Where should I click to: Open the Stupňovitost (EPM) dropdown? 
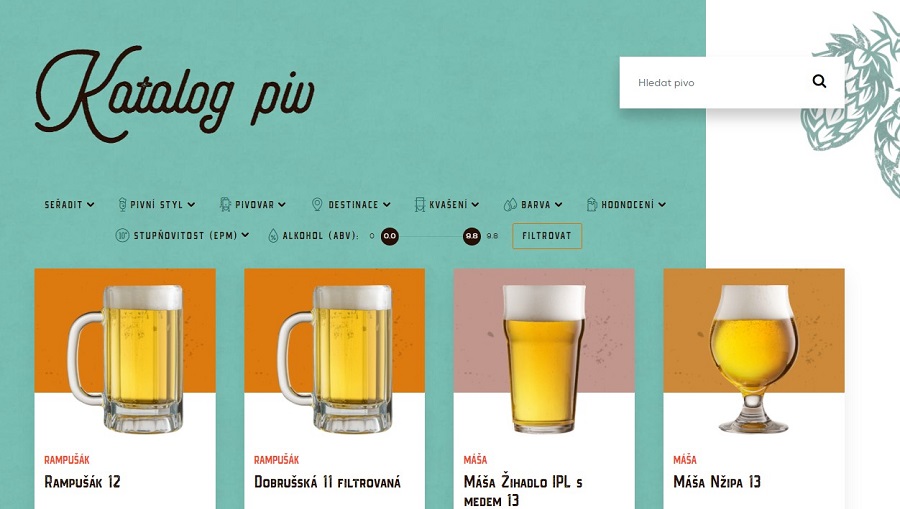click(x=183, y=235)
